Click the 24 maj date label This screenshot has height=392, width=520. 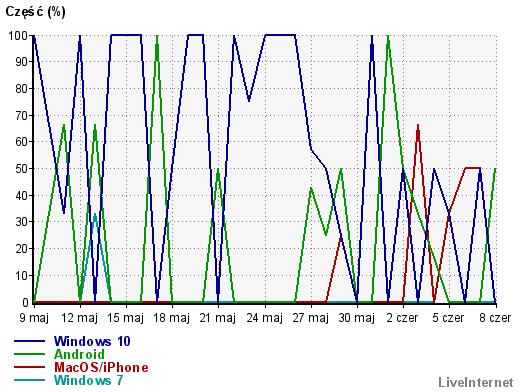click(265, 318)
